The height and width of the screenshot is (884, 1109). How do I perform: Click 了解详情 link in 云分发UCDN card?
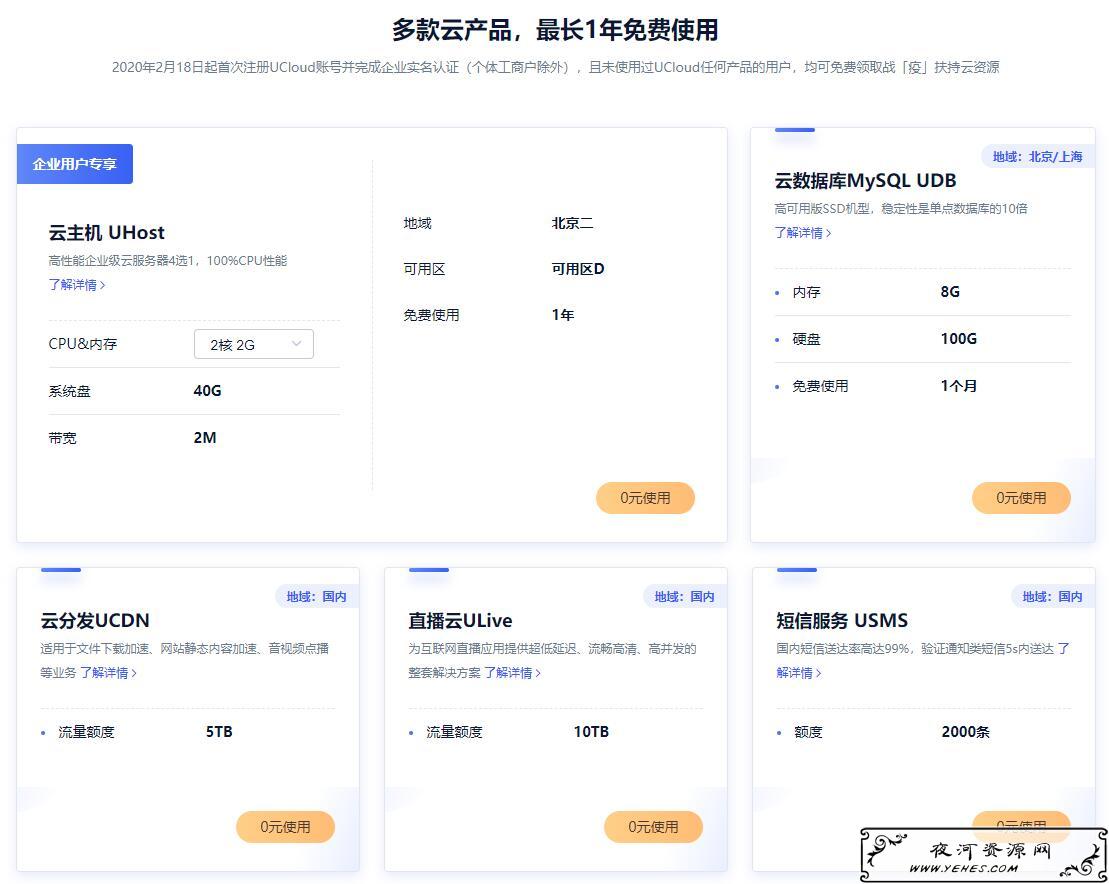pos(108,673)
